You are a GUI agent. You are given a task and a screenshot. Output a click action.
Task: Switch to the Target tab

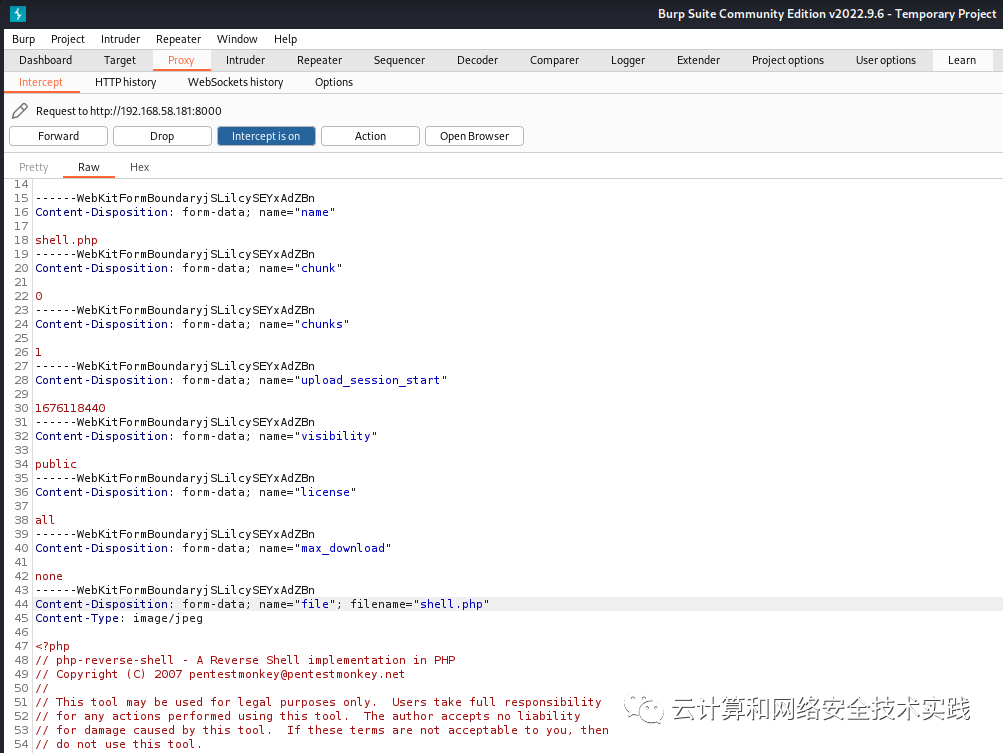click(x=120, y=60)
